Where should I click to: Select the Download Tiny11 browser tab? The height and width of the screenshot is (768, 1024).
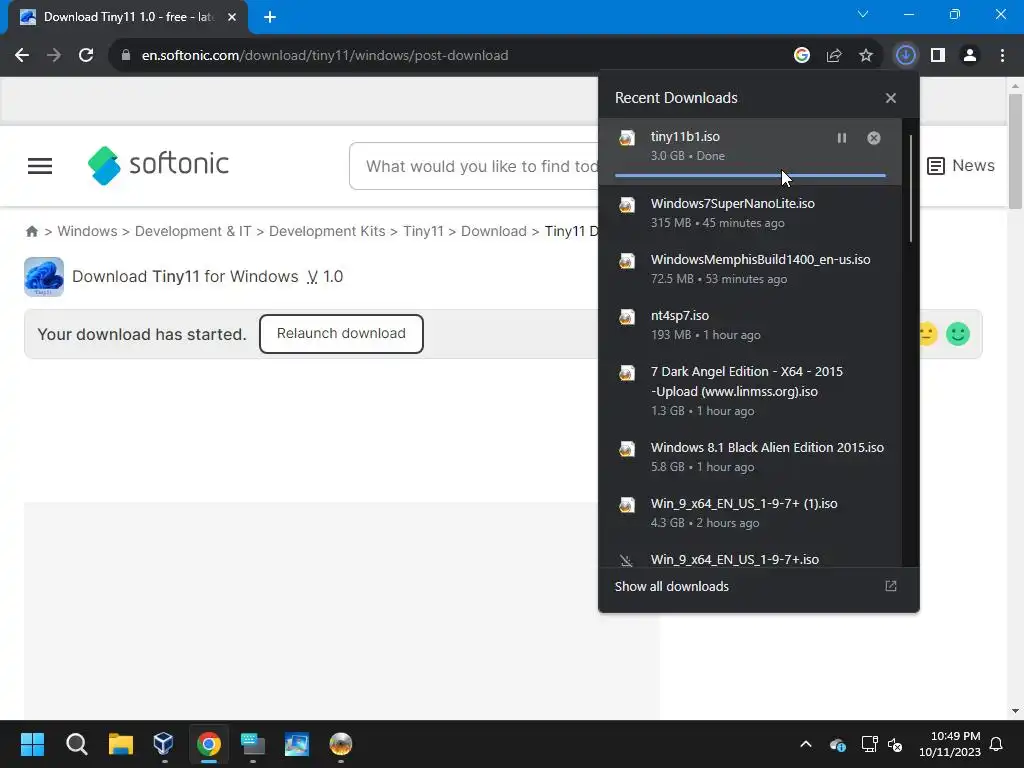click(x=127, y=17)
